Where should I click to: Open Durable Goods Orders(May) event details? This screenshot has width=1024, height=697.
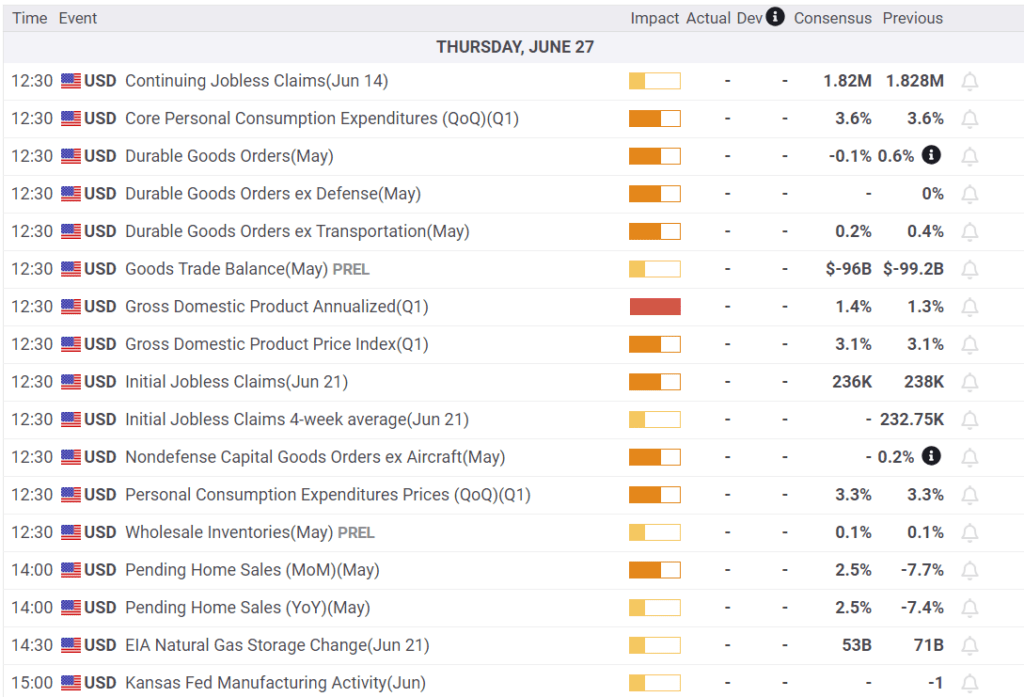point(229,156)
